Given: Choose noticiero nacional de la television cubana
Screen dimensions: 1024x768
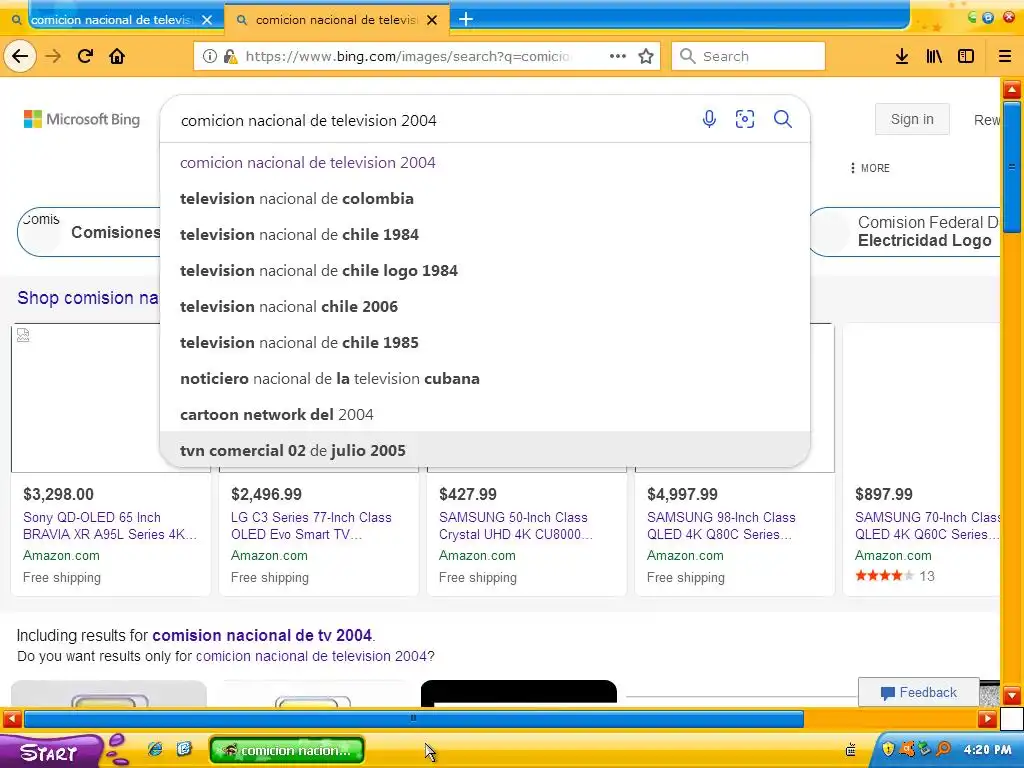Looking at the screenshot, I should pyautogui.click(x=485, y=379).
